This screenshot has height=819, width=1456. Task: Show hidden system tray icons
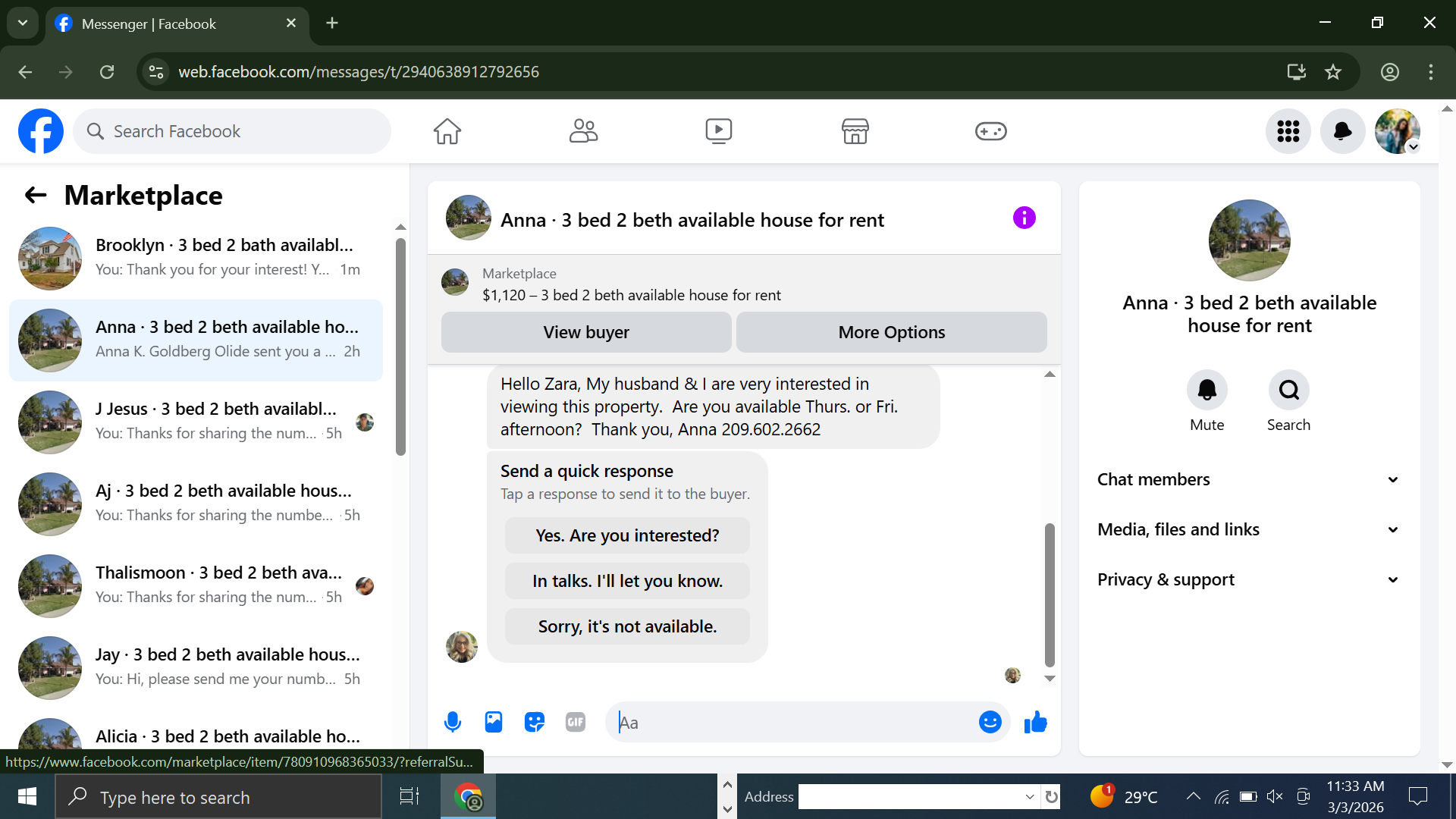[1193, 796]
